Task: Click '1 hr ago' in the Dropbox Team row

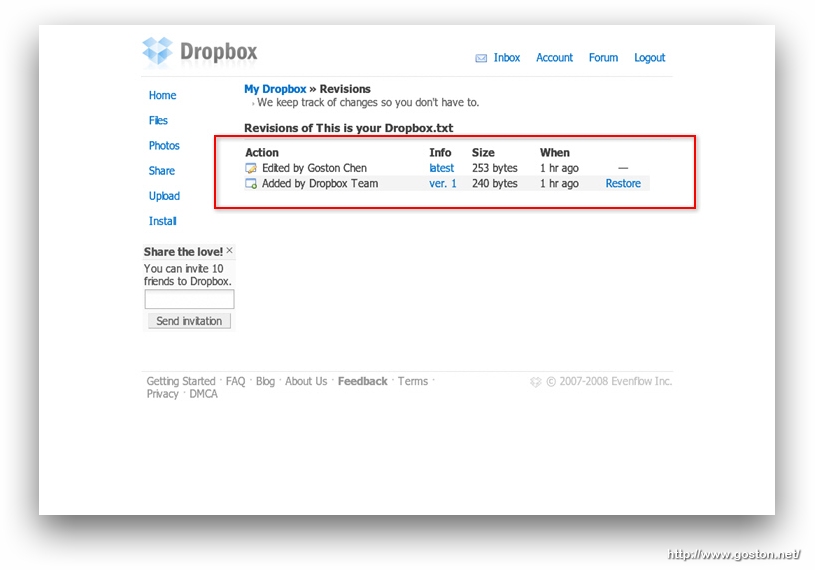Action: [x=559, y=183]
